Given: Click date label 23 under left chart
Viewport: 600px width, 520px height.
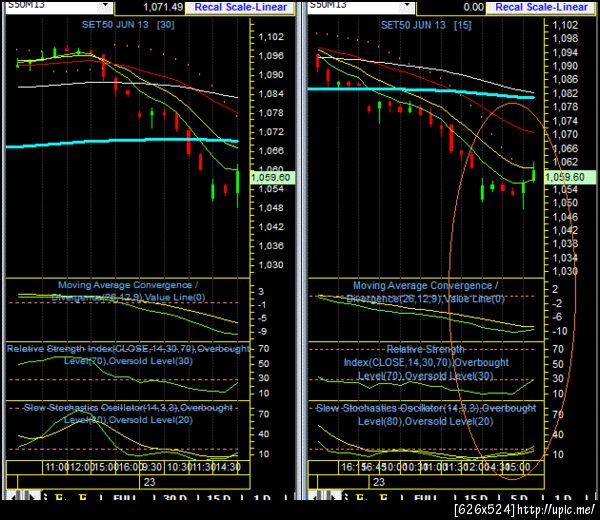Looking at the screenshot, I should [x=150, y=482].
